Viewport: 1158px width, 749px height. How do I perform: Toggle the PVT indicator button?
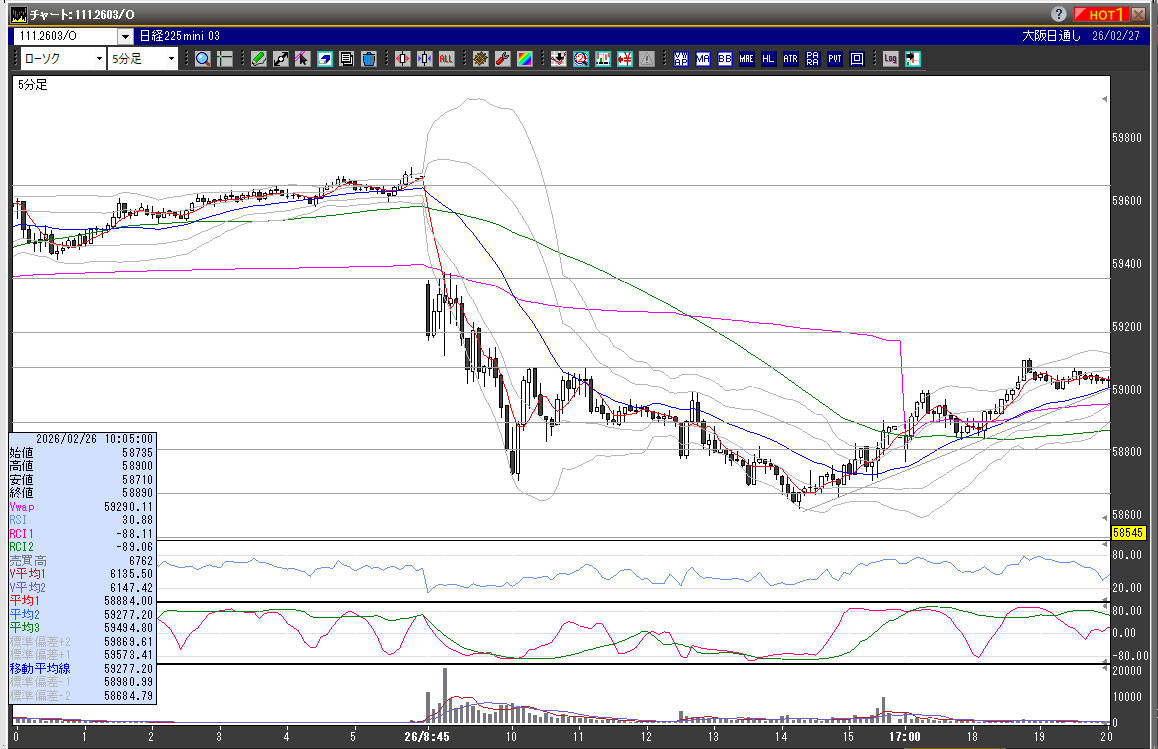(x=835, y=59)
